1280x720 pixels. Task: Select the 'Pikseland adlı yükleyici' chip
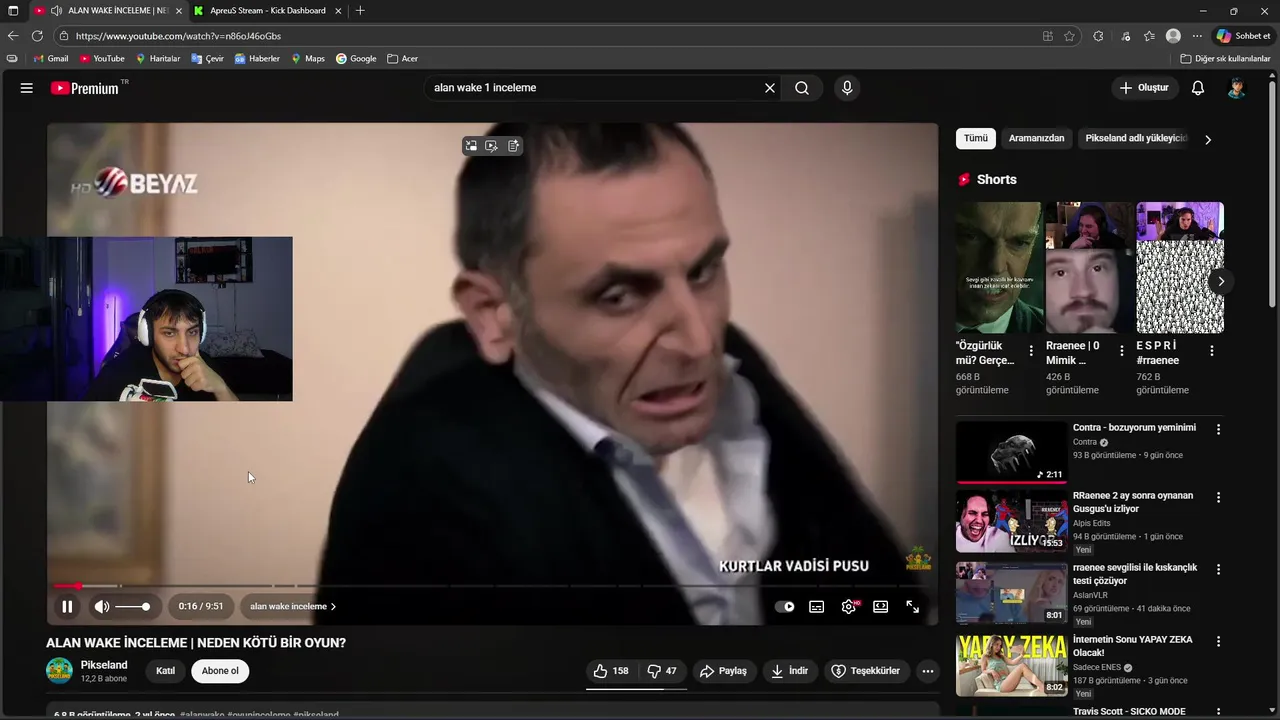[x=1136, y=138]
